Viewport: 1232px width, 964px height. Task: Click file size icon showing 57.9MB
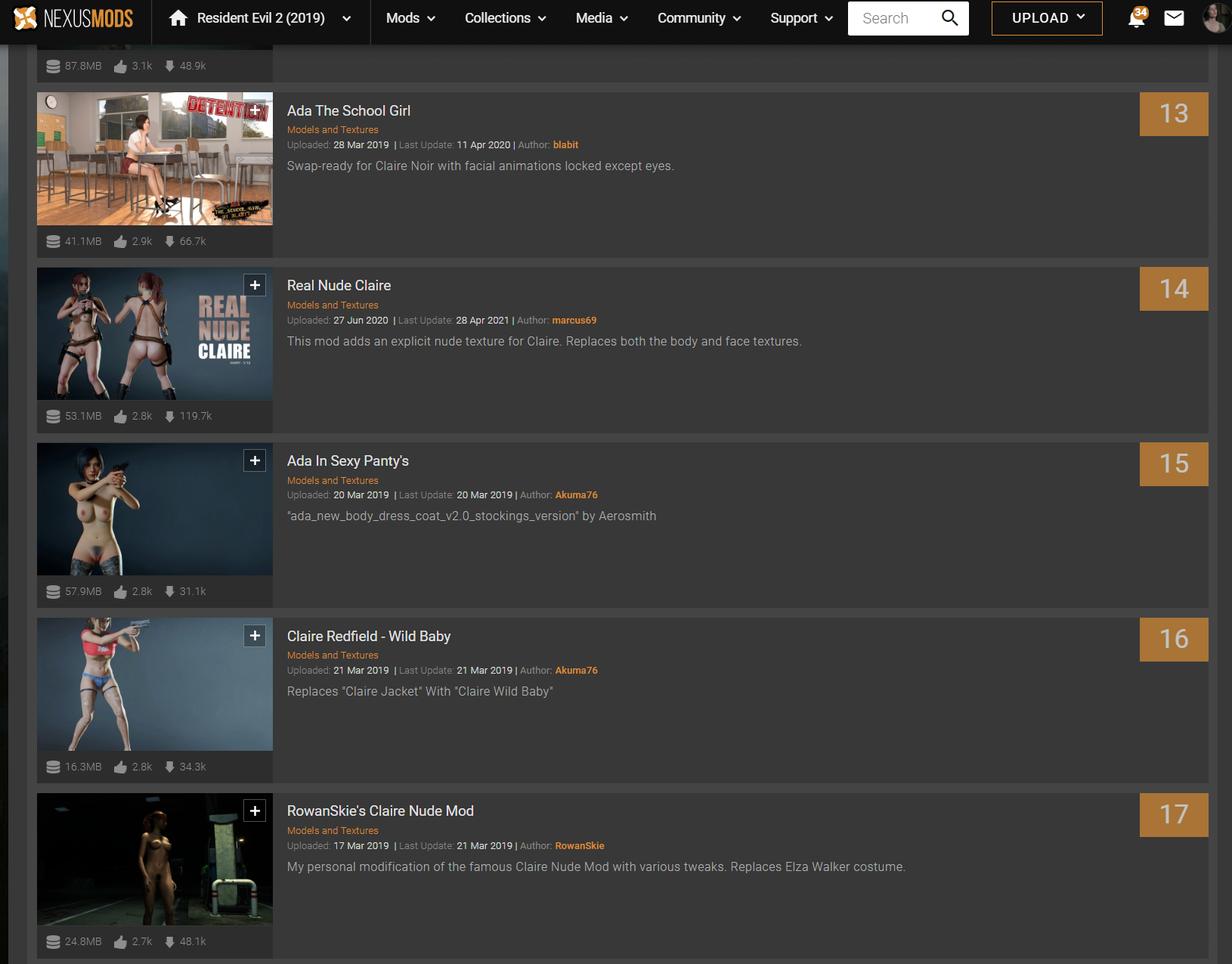[x=53, y=591]
